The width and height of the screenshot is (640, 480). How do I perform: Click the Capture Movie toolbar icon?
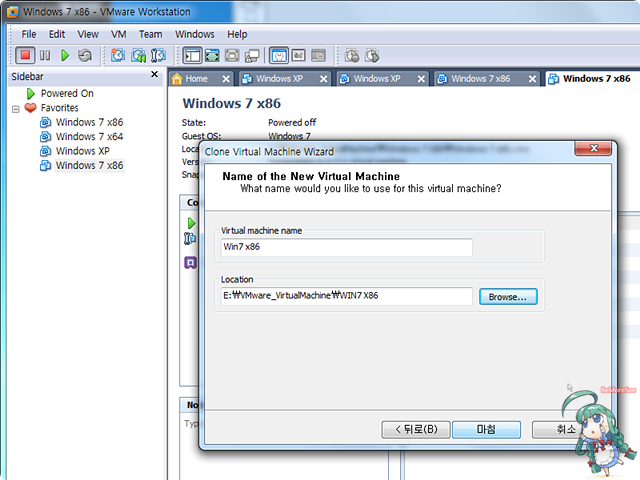(372, 55)
